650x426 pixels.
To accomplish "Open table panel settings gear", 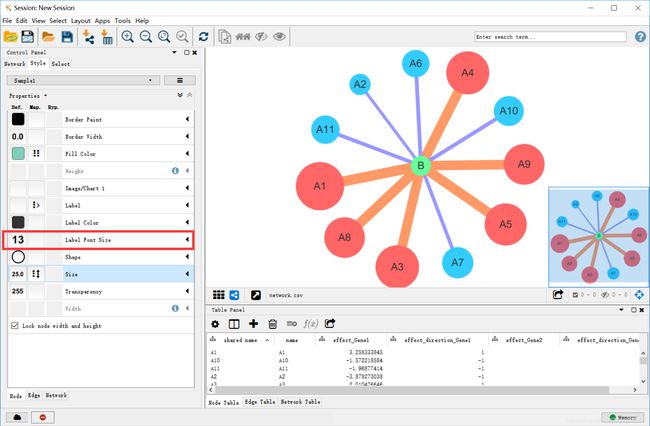I will [x=215, y=324].
